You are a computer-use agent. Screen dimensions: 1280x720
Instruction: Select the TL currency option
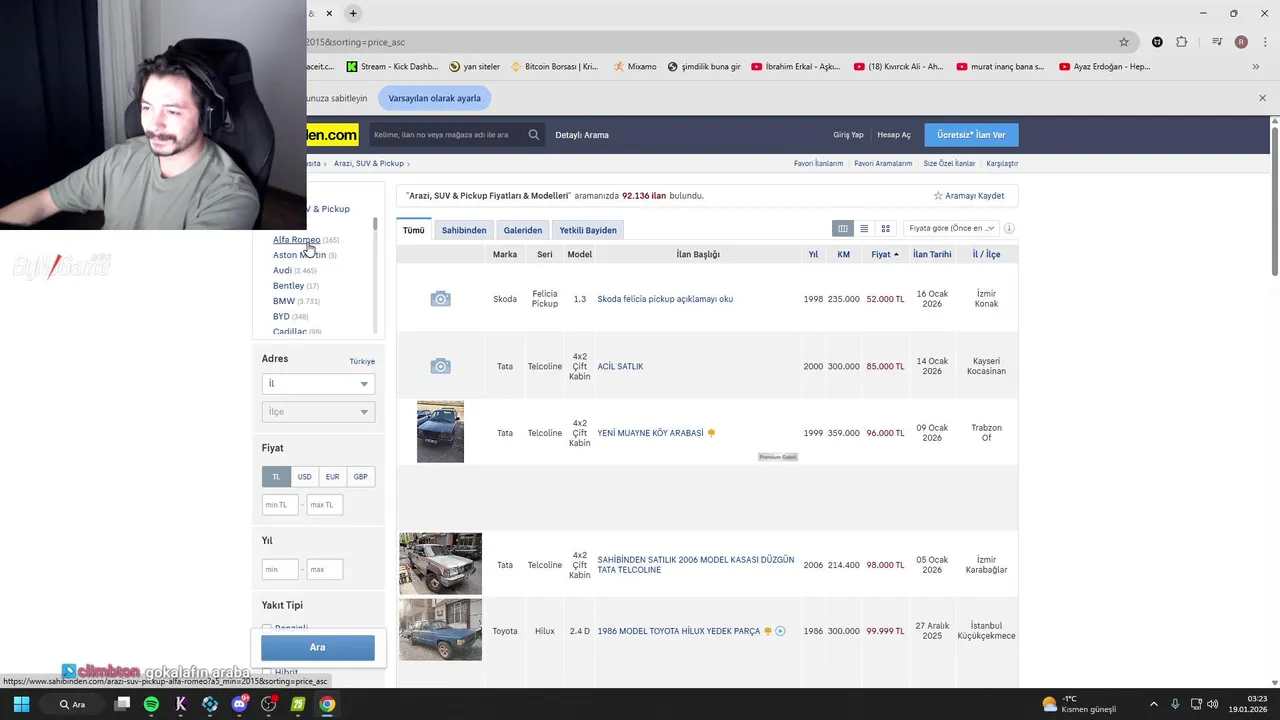click(276, 477)
